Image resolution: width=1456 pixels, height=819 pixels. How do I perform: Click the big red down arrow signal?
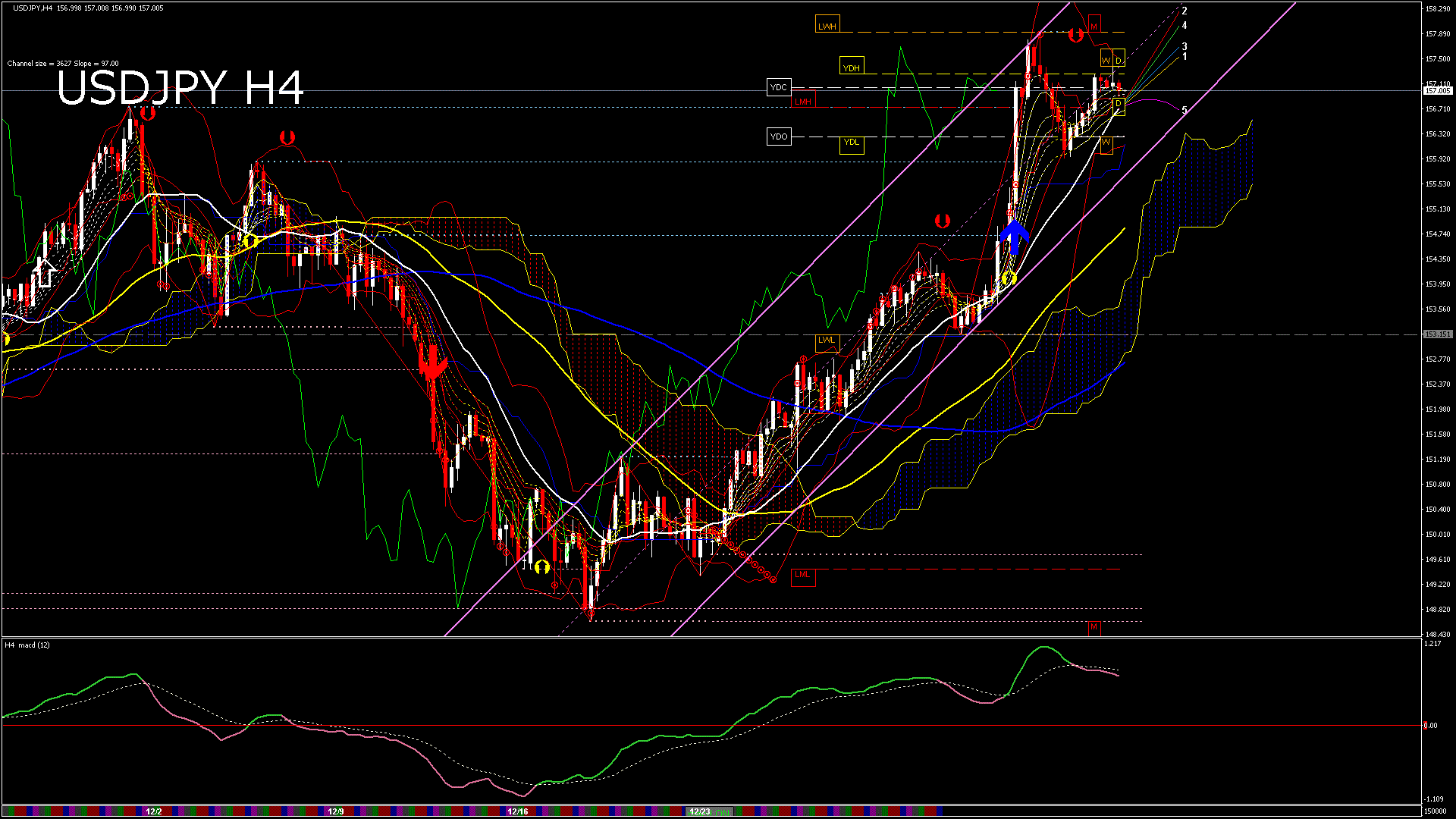click(x=432, y=364)
